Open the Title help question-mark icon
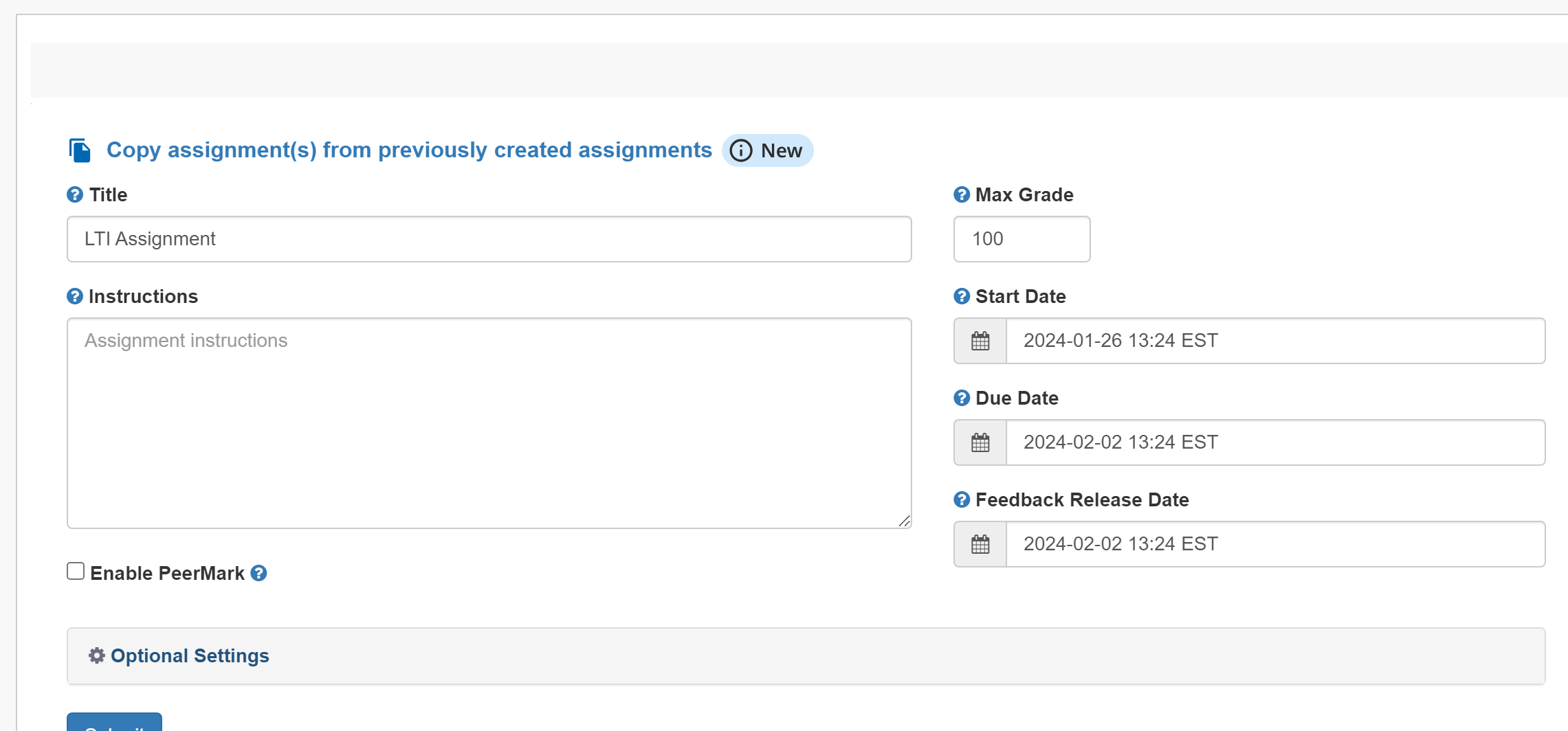This screenshot has width=1568, height=731. pyautogui.click(x=75, y=194)
